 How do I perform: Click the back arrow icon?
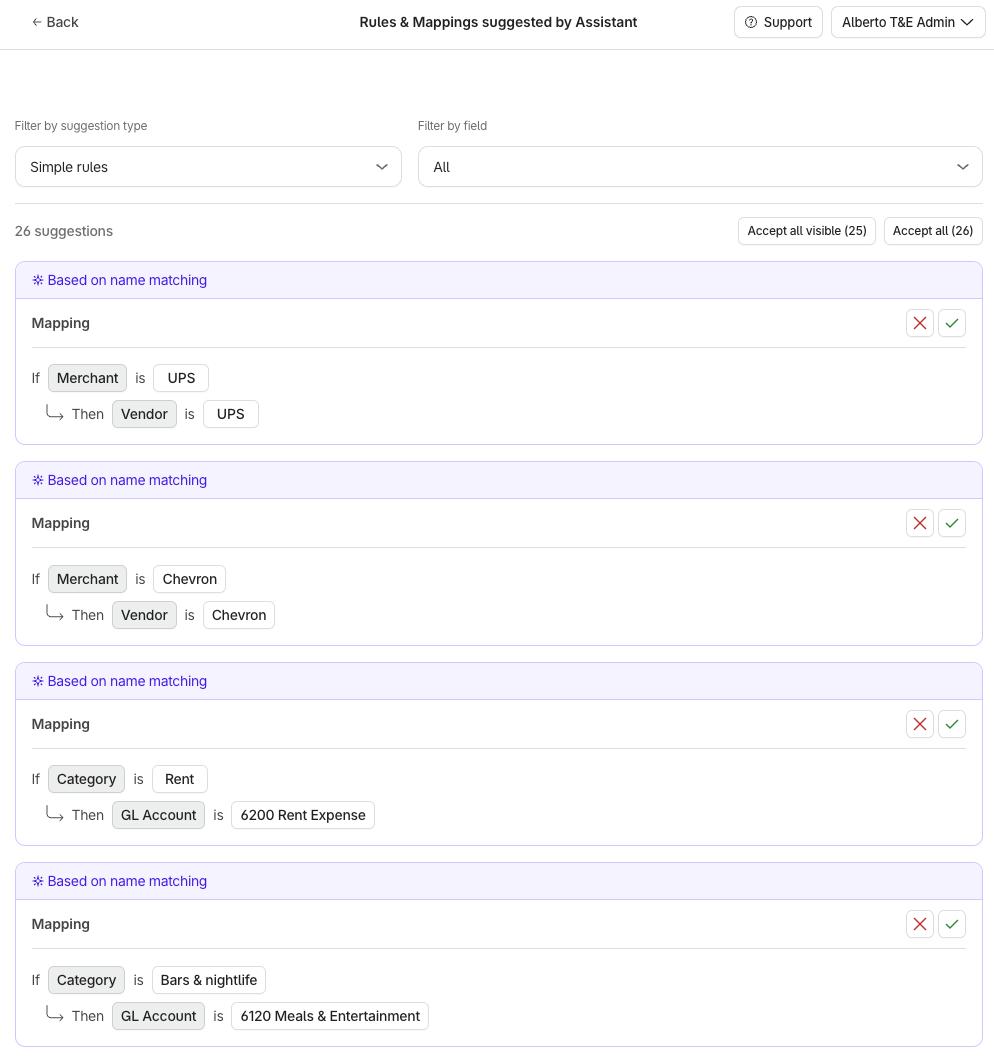tap(36, 22)
